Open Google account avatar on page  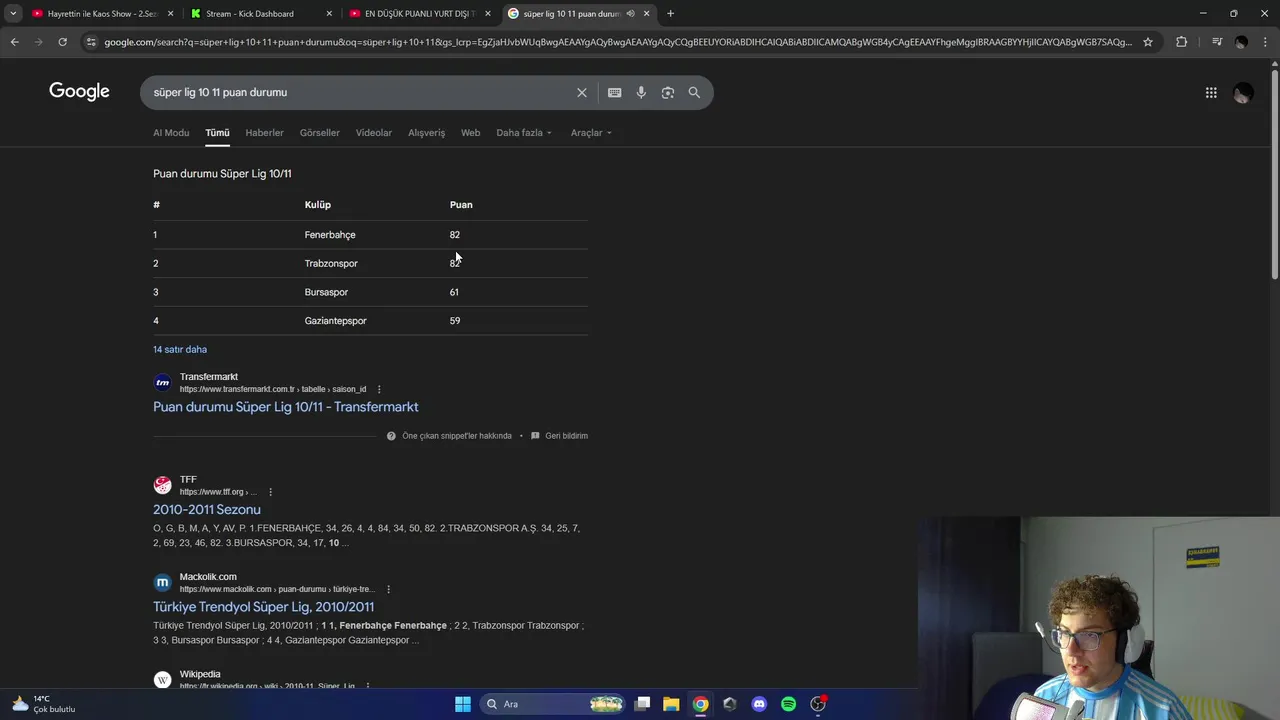tap(1243, 92)
